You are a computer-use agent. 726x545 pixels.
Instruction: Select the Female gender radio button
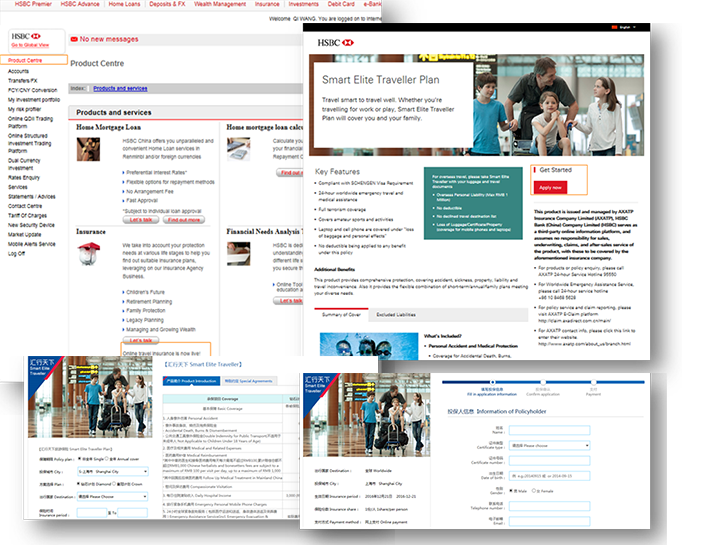tap(533, 490)
